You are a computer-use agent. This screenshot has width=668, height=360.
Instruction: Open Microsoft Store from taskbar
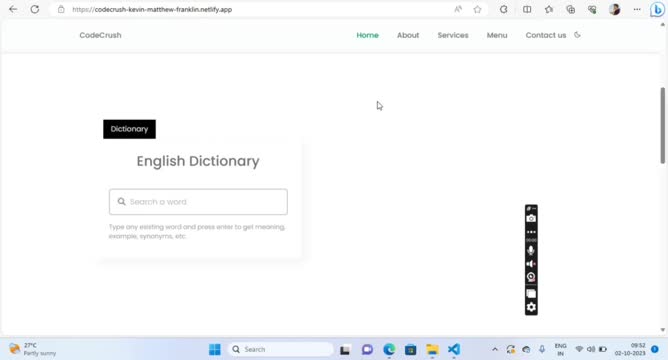pos(411,350)
